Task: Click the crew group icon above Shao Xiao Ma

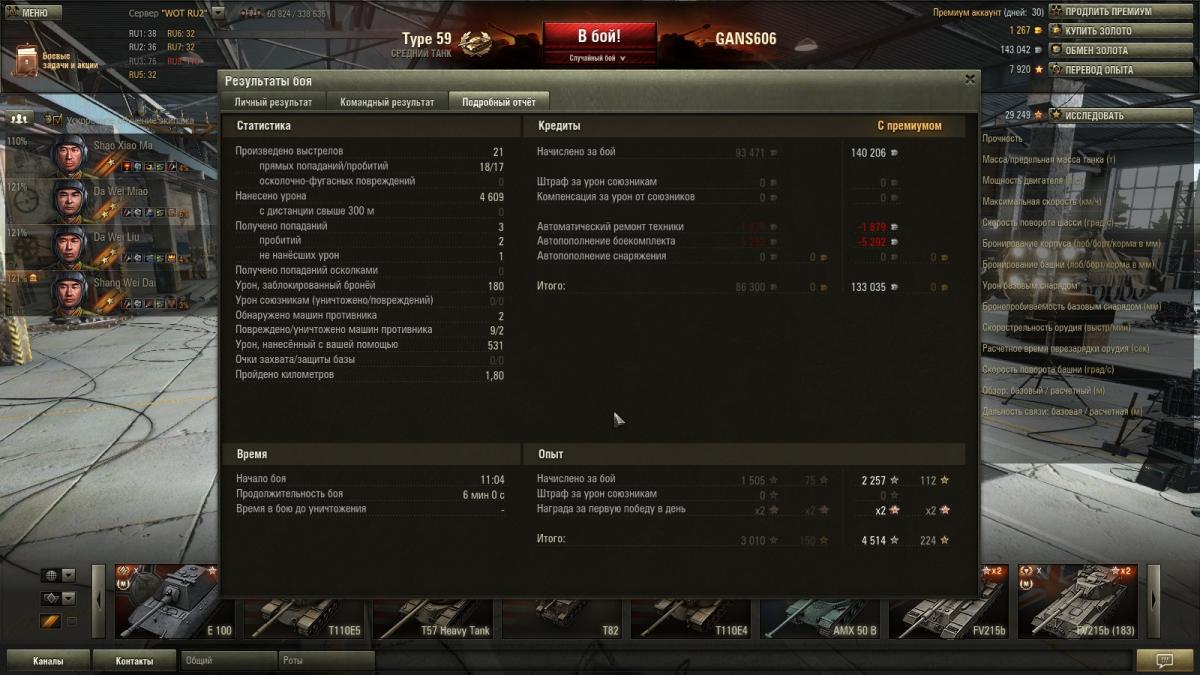Action: pos(20,118)
